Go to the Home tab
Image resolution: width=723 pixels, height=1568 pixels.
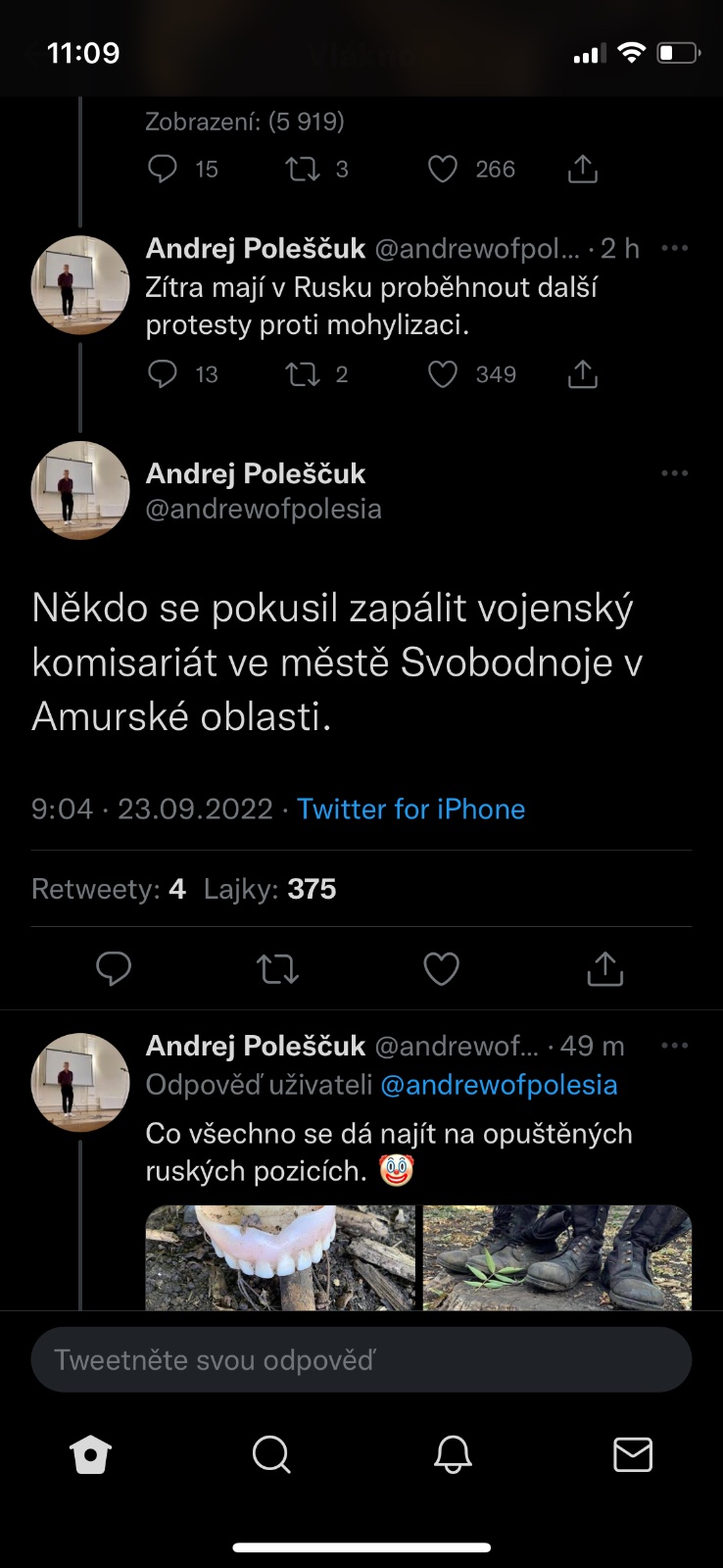[91, 1455]
